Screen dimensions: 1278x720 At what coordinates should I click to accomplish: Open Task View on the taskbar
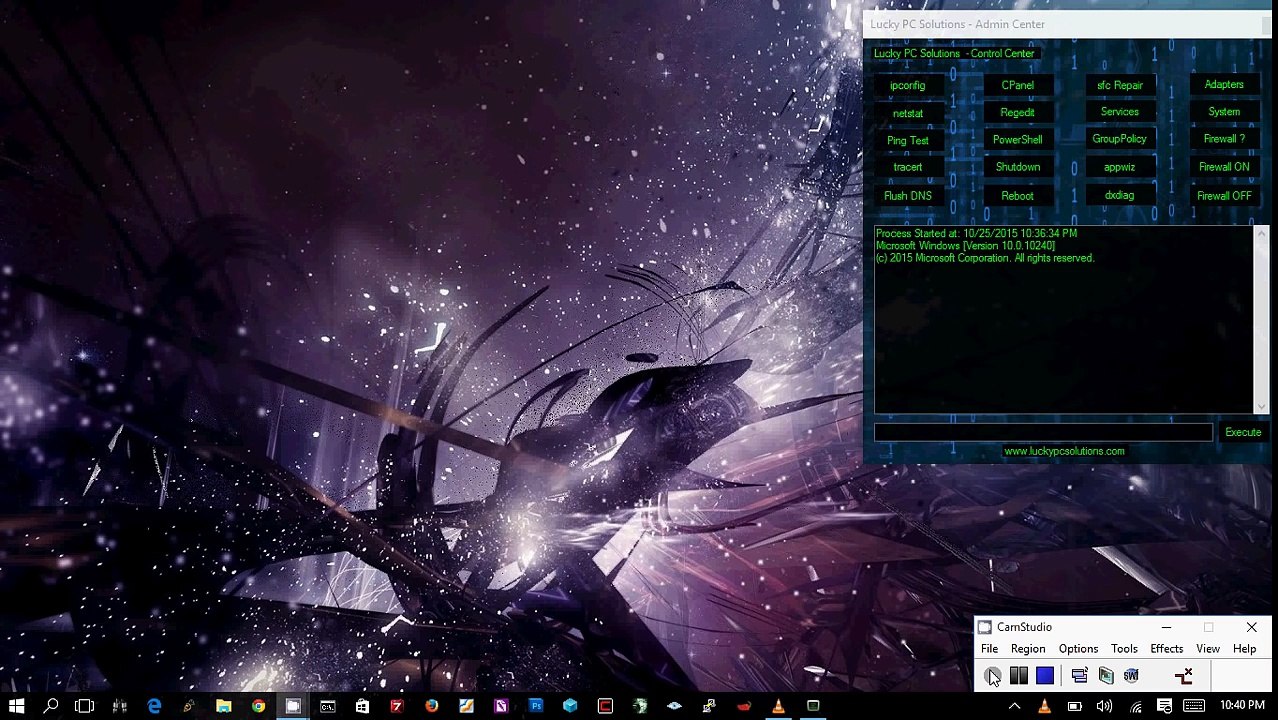84,706
